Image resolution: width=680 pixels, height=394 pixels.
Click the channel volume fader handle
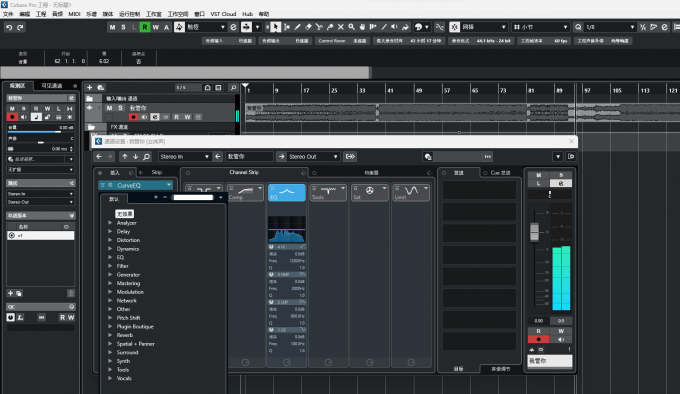click(534, 232)
